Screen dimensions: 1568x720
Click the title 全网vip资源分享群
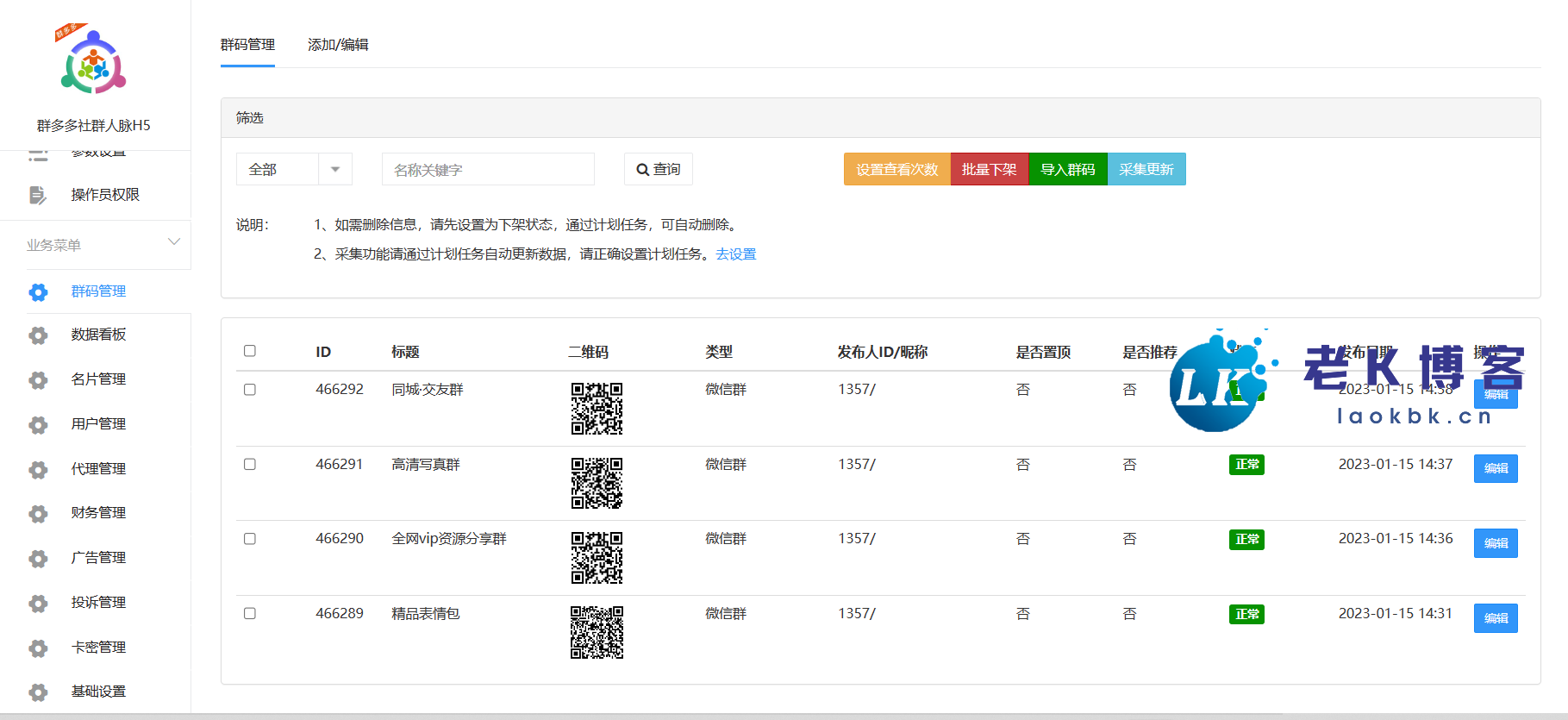(x=449, y=539)
